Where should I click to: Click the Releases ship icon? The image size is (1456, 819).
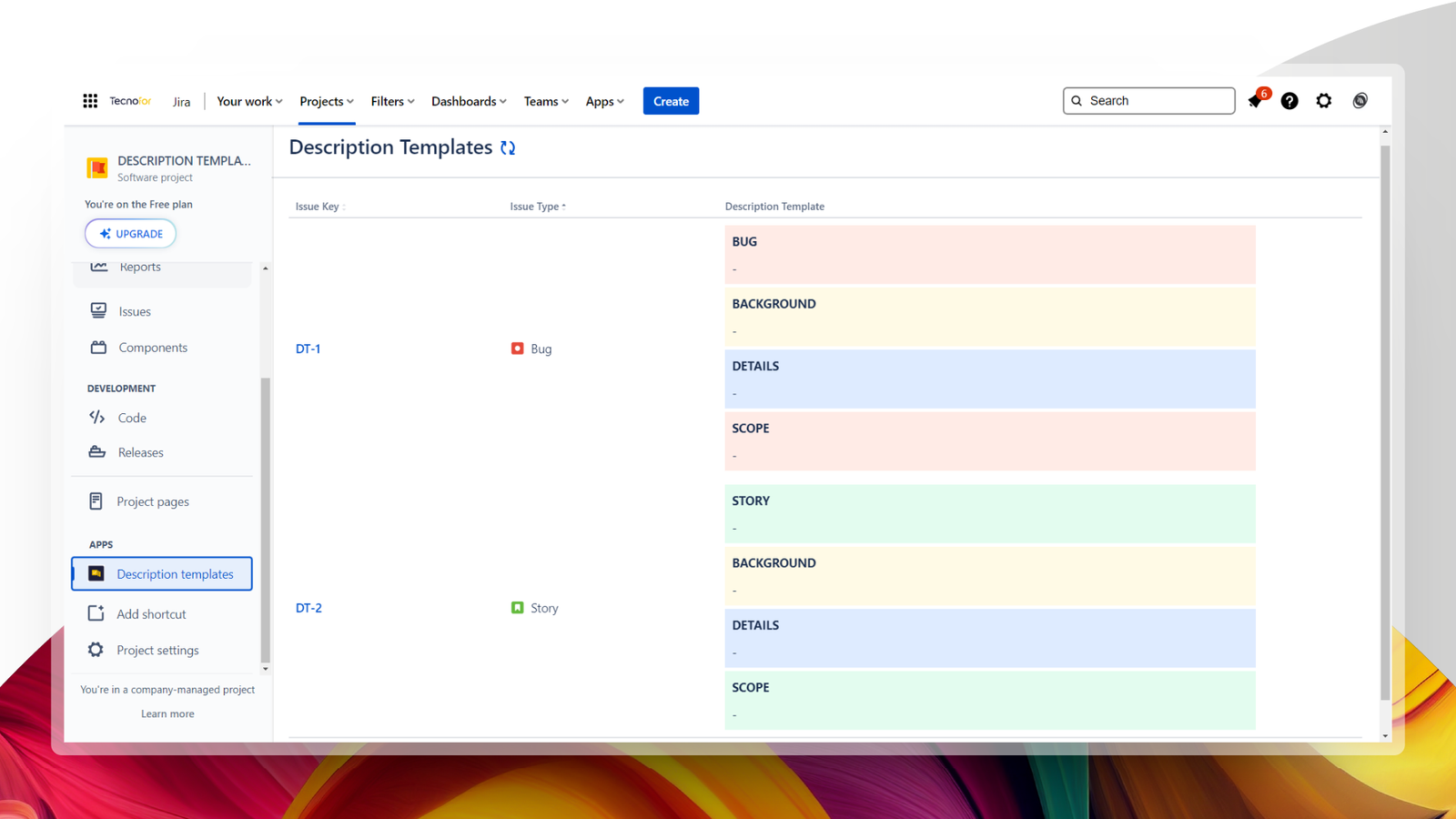[x=96, y=451]
